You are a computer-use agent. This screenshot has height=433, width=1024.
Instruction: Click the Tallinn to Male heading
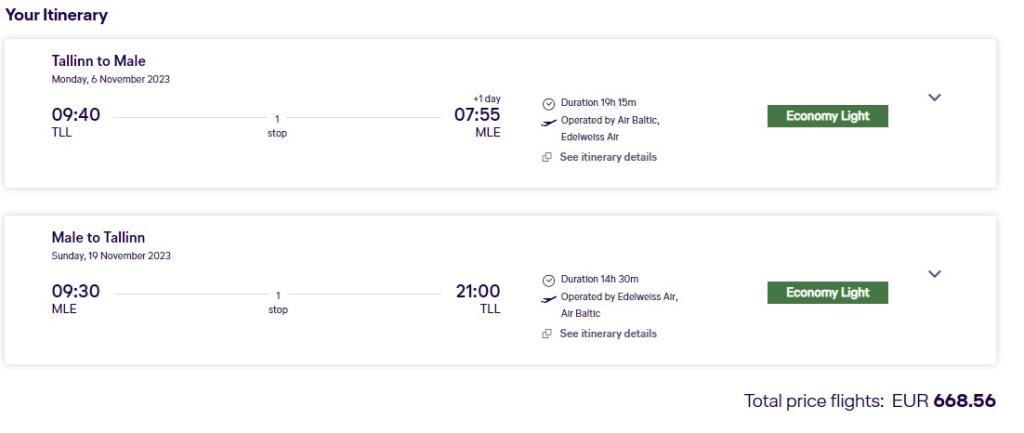98,61
